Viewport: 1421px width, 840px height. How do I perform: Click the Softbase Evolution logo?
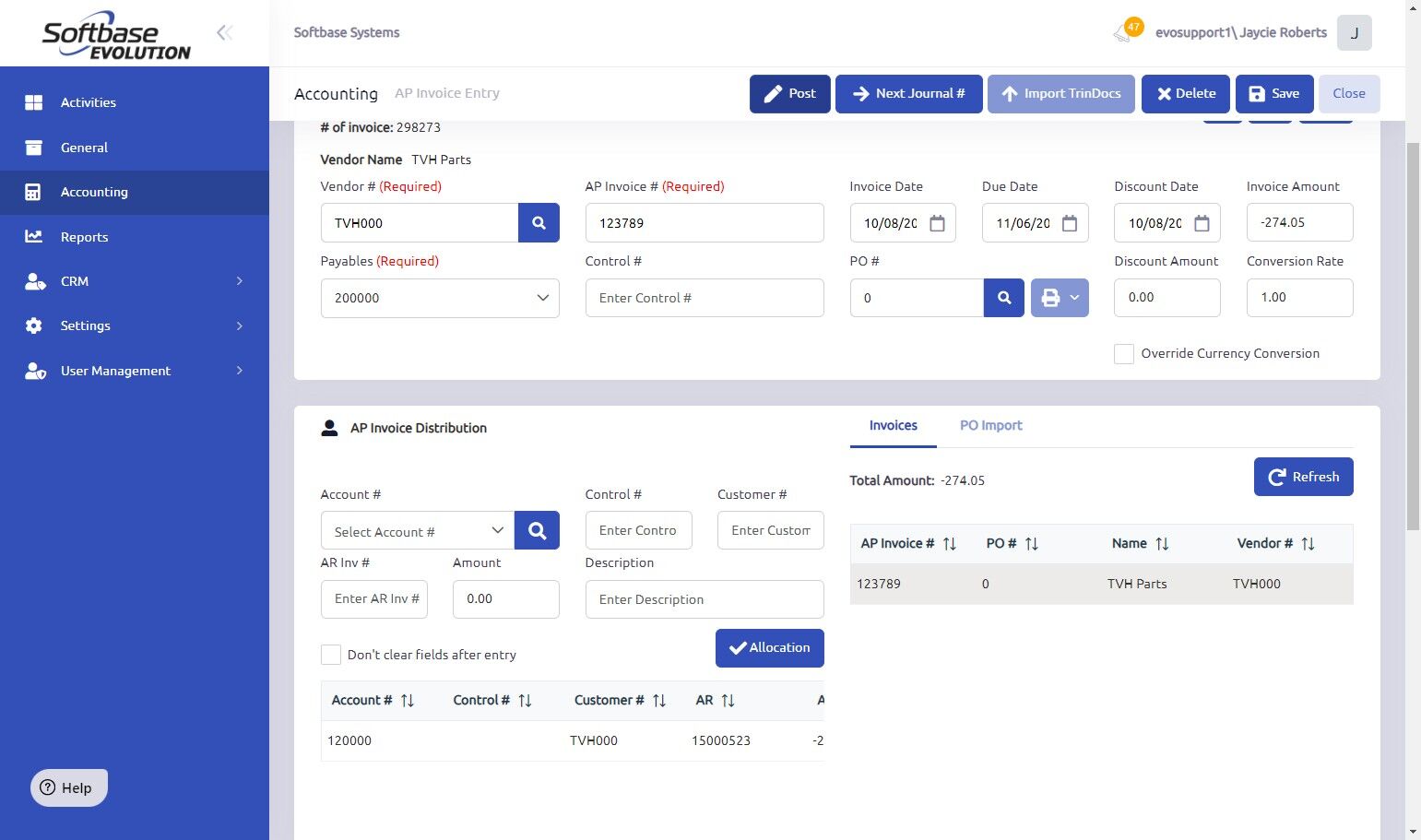[x=116, y=35]
